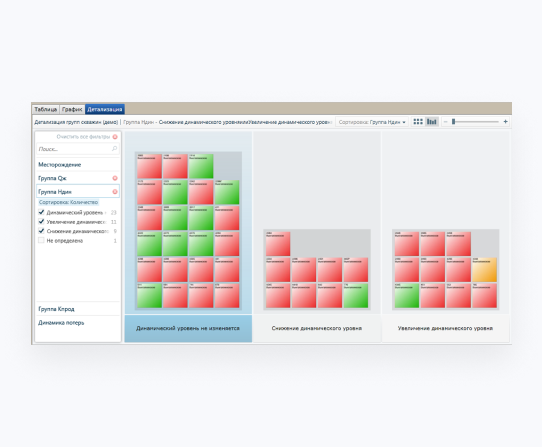Click Сортировка: Количество link
This screenshot has width=542, height=447.
[68, 202]
